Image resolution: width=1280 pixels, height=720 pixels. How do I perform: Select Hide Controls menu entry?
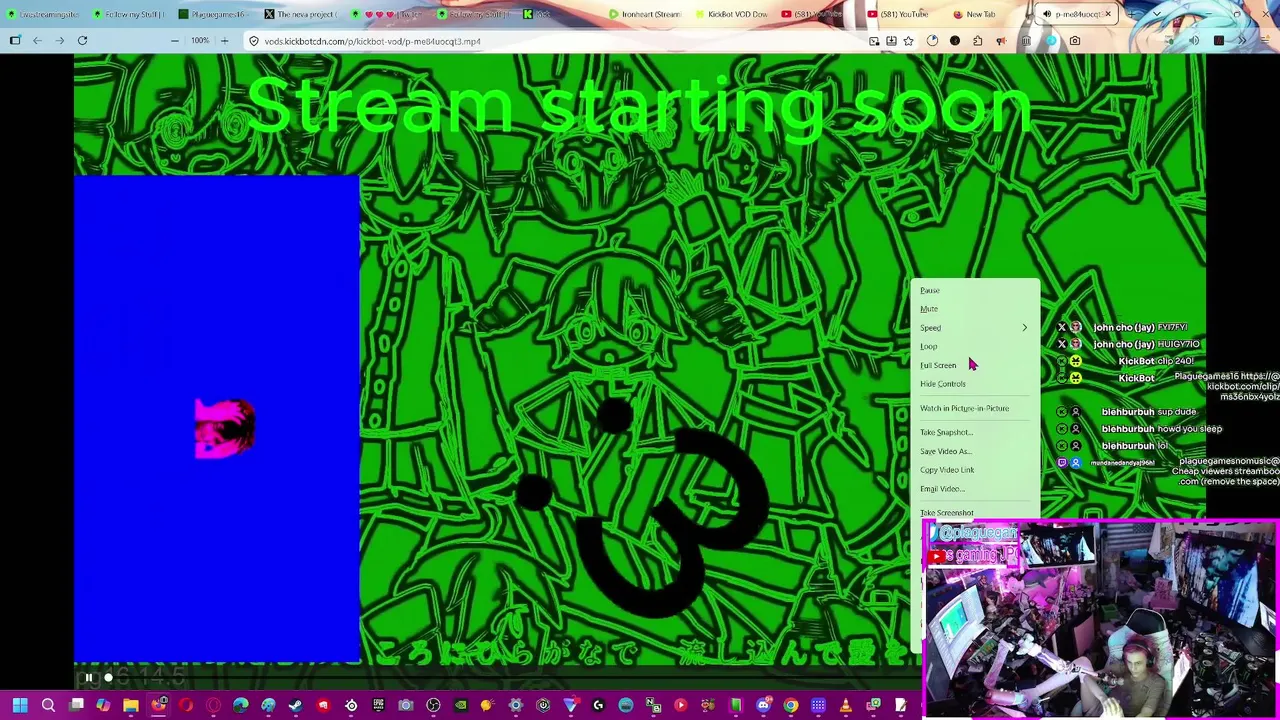(943, 384)
